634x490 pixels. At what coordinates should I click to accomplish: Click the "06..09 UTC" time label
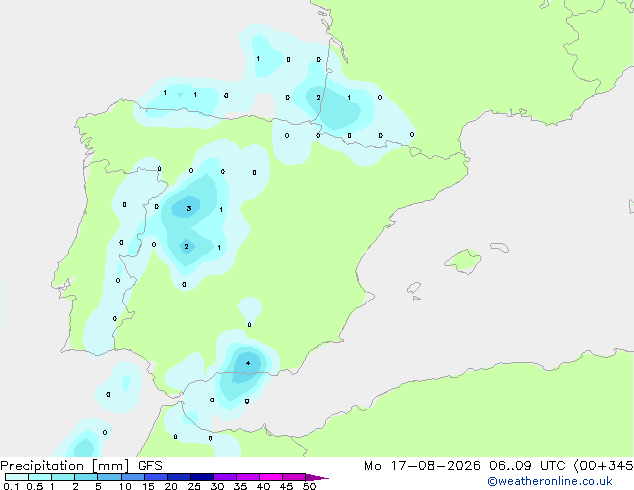pyautogui.click(x=527, y=466)
